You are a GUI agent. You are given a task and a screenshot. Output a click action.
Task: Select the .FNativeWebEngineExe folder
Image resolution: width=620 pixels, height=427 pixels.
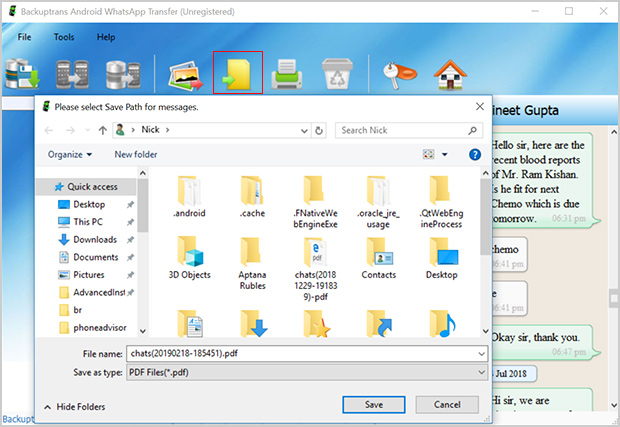click(x=315, y=202)
